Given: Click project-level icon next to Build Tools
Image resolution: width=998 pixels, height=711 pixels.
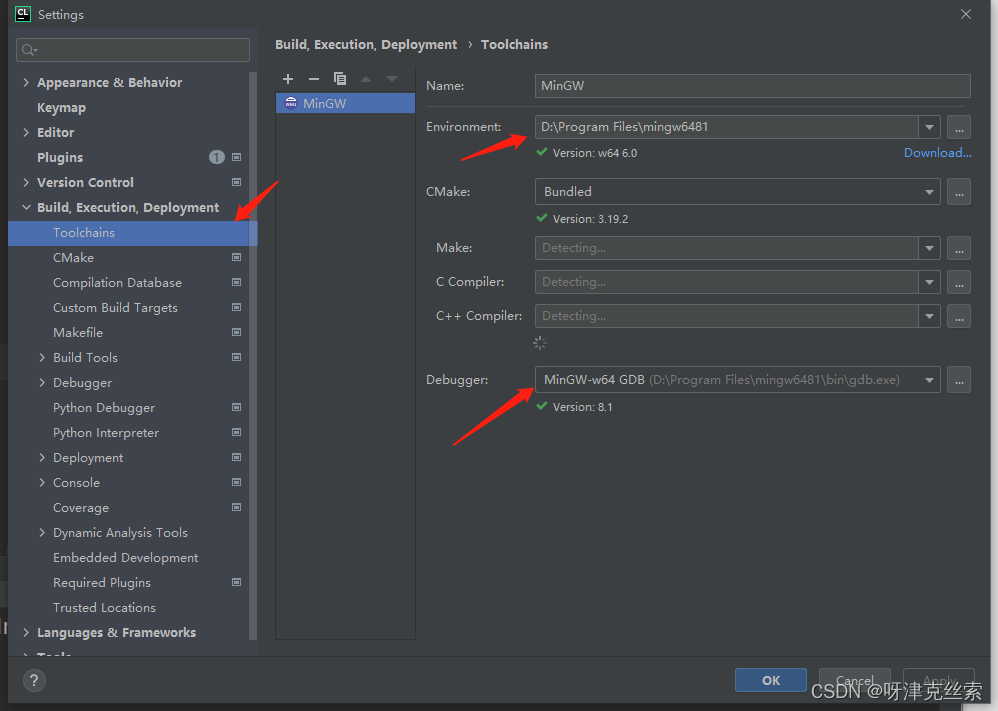Looking at the screenshot, I should 237,357.
